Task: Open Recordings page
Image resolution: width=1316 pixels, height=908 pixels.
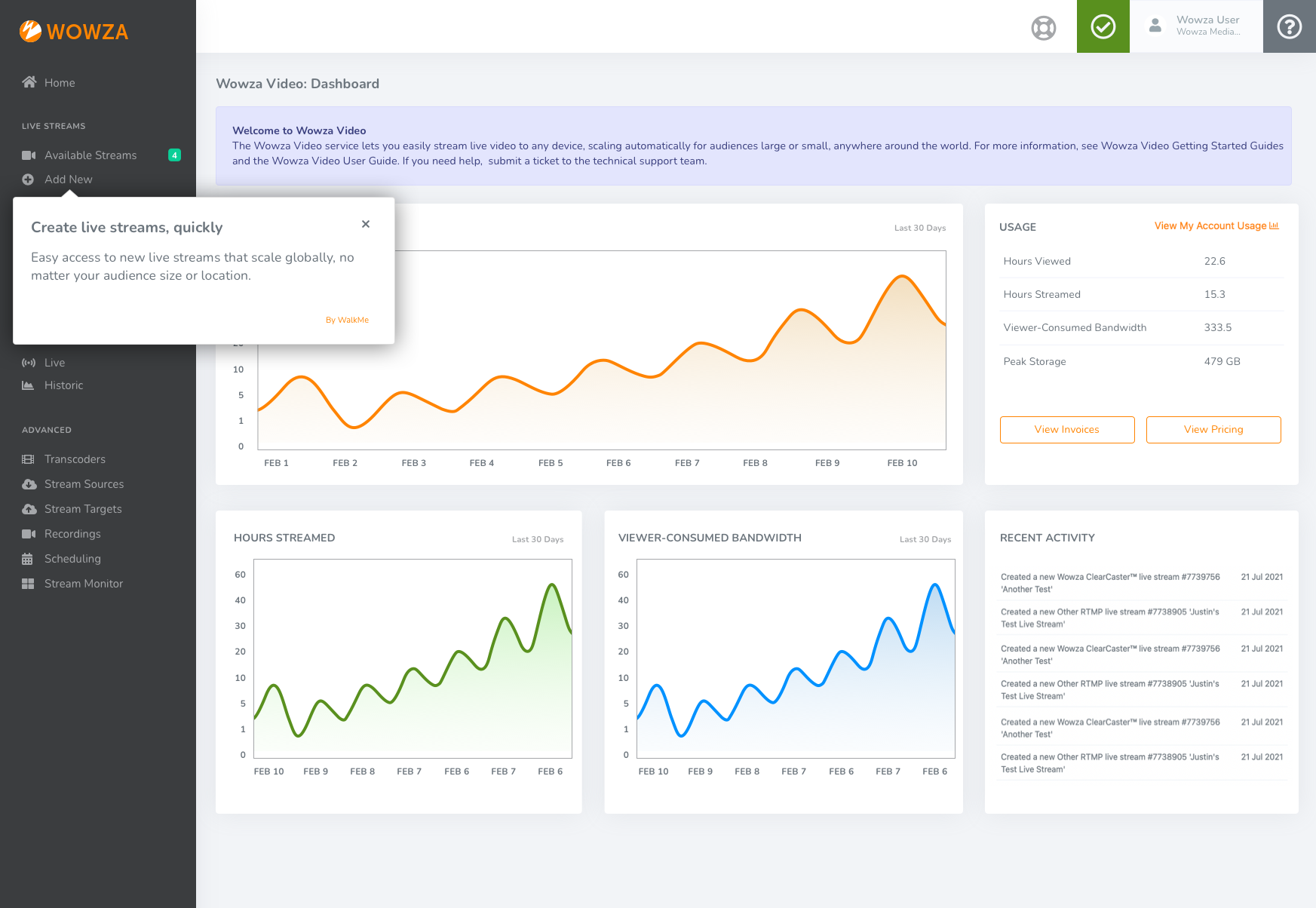Action: pos(72,534)
